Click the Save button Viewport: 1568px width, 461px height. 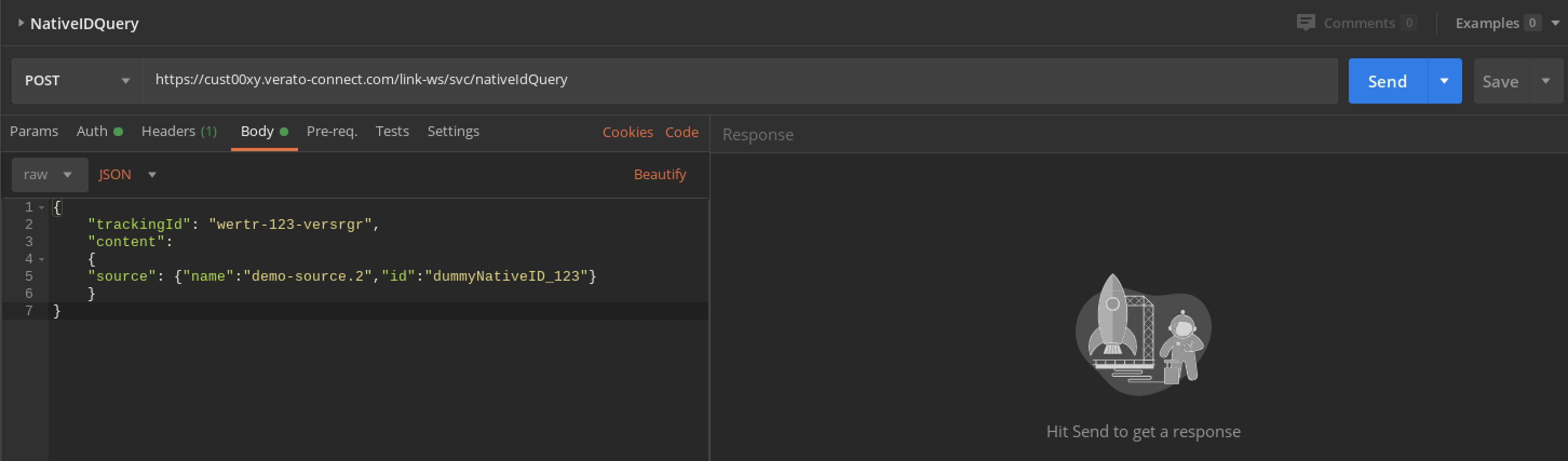[1500, 82]
